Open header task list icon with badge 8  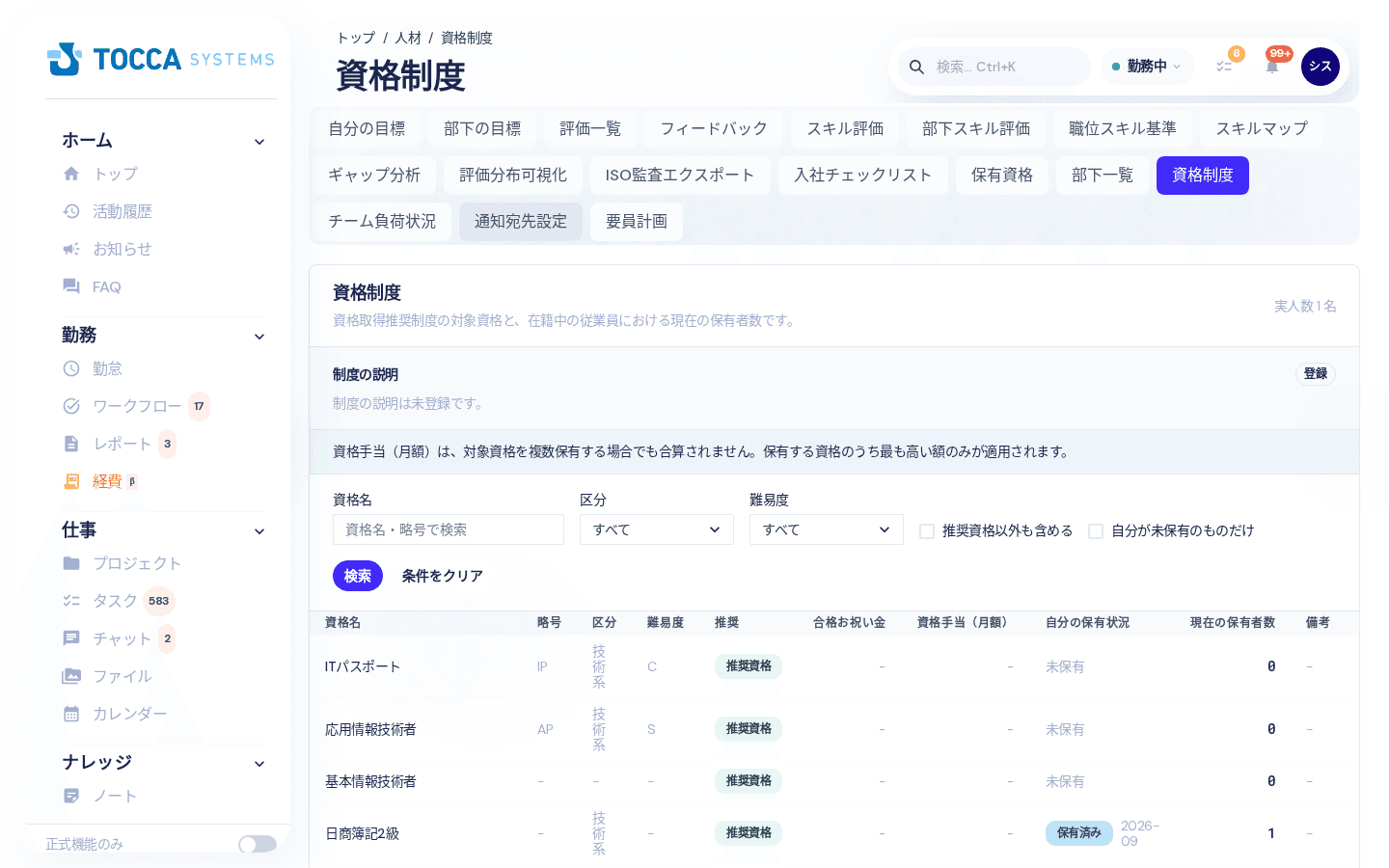[1224, 67]
